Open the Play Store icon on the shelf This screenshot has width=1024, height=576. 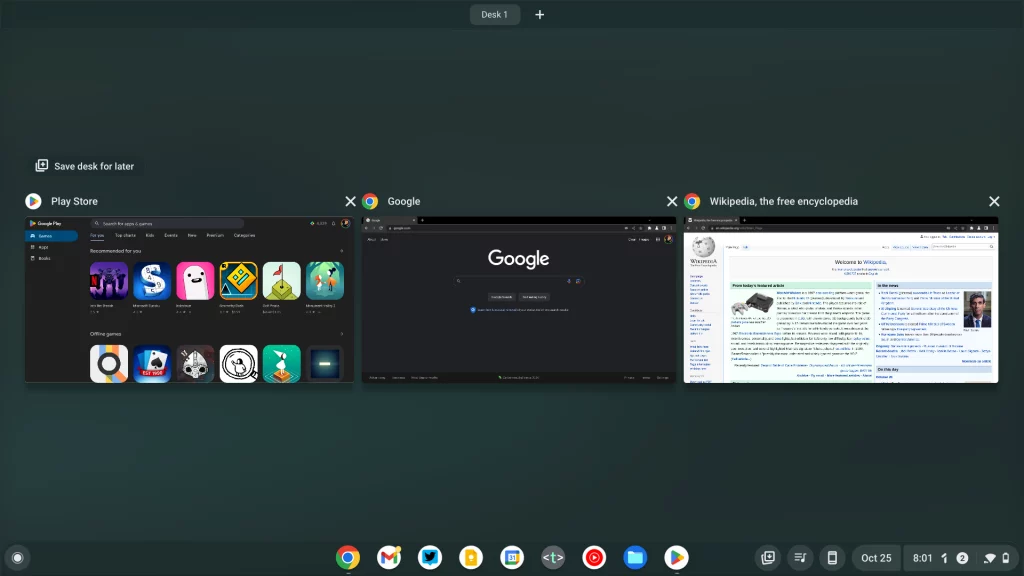click(676, 557)
